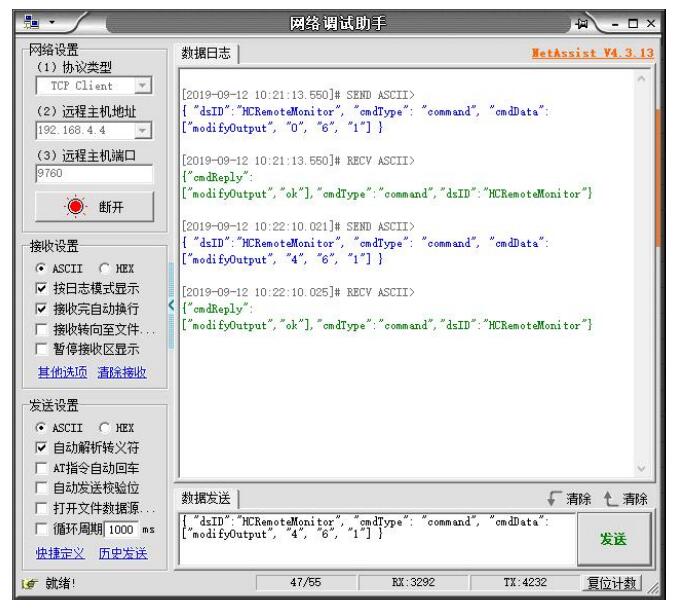Open the TCP Client protocol type dropdown
The height and width of the screenshot is (609, 675).
click(142, 86)
